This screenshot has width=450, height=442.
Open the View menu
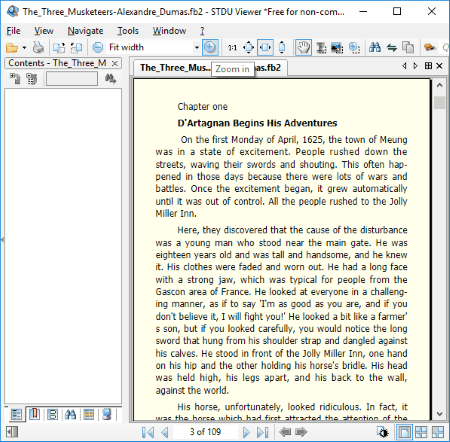coord(44,31)
